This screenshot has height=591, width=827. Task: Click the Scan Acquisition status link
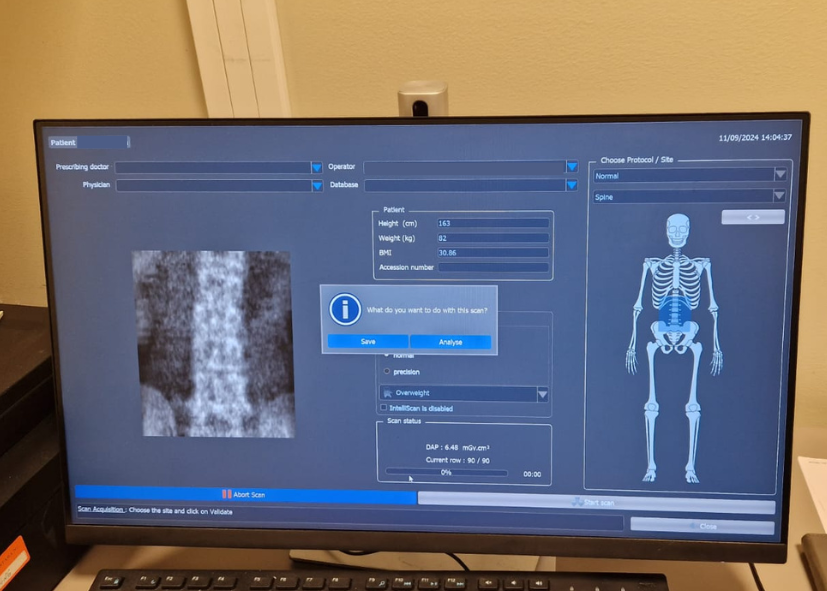pyautogui.click(x=101, y=509)
